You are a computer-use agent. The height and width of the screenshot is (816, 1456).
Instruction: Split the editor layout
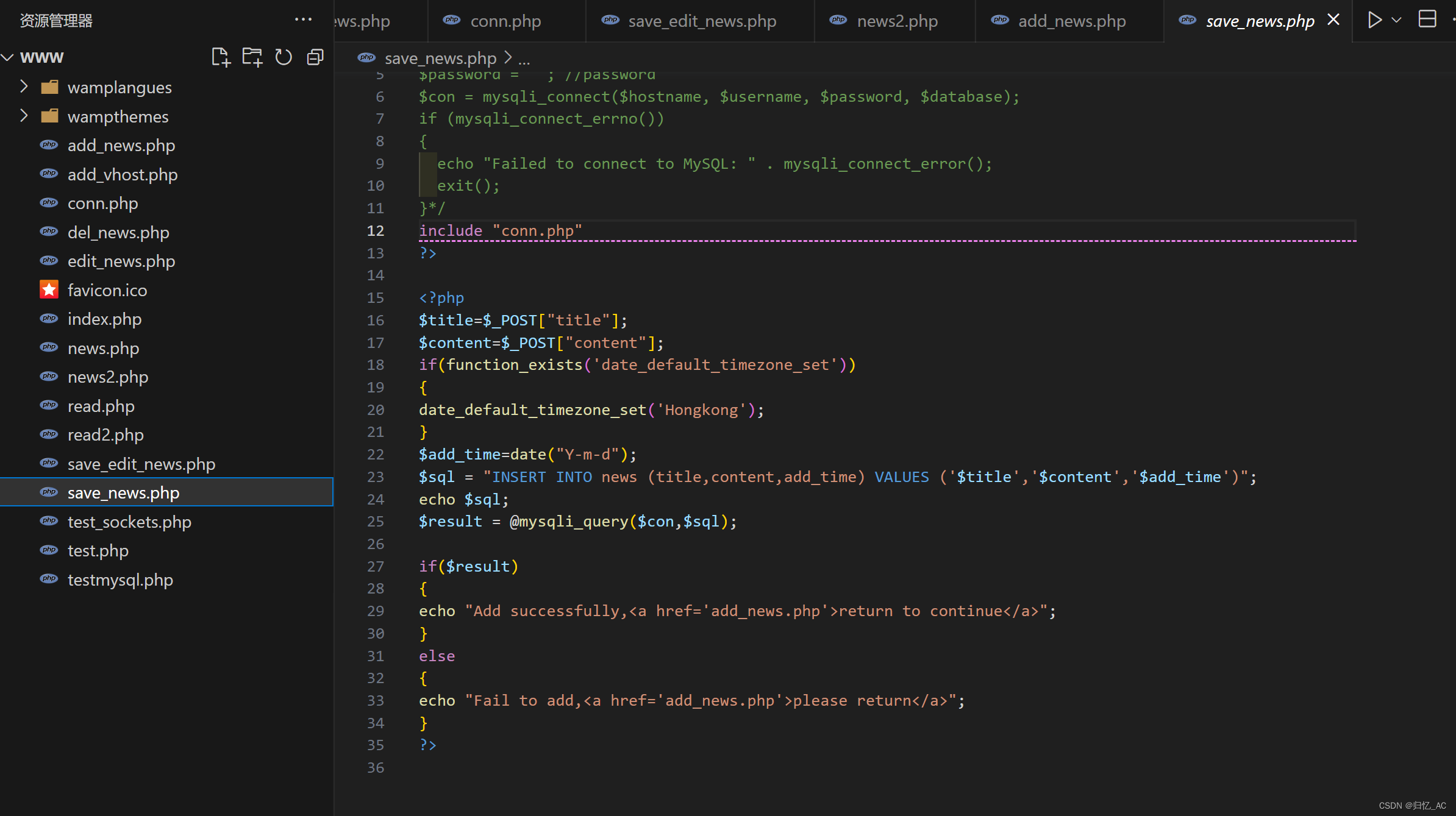[x=1427, y=20]
